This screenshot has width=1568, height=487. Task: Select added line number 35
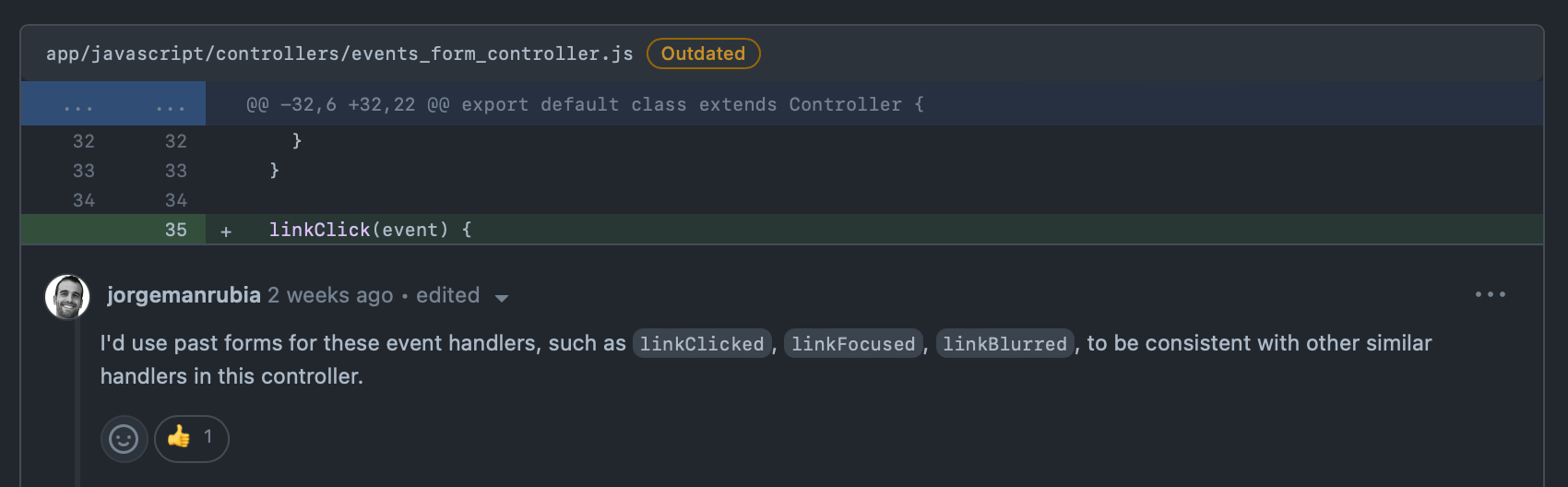tap(175, 230)
